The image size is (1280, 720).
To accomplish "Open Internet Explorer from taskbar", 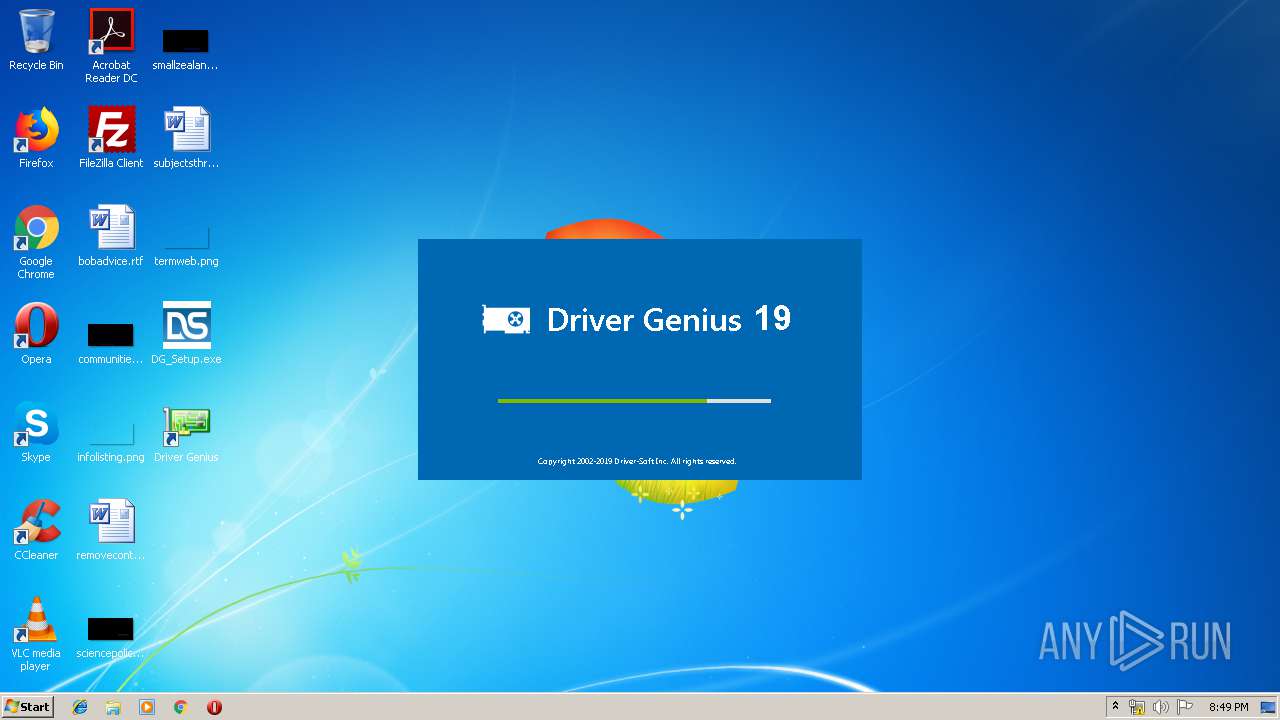I will (x=80, y=707).
